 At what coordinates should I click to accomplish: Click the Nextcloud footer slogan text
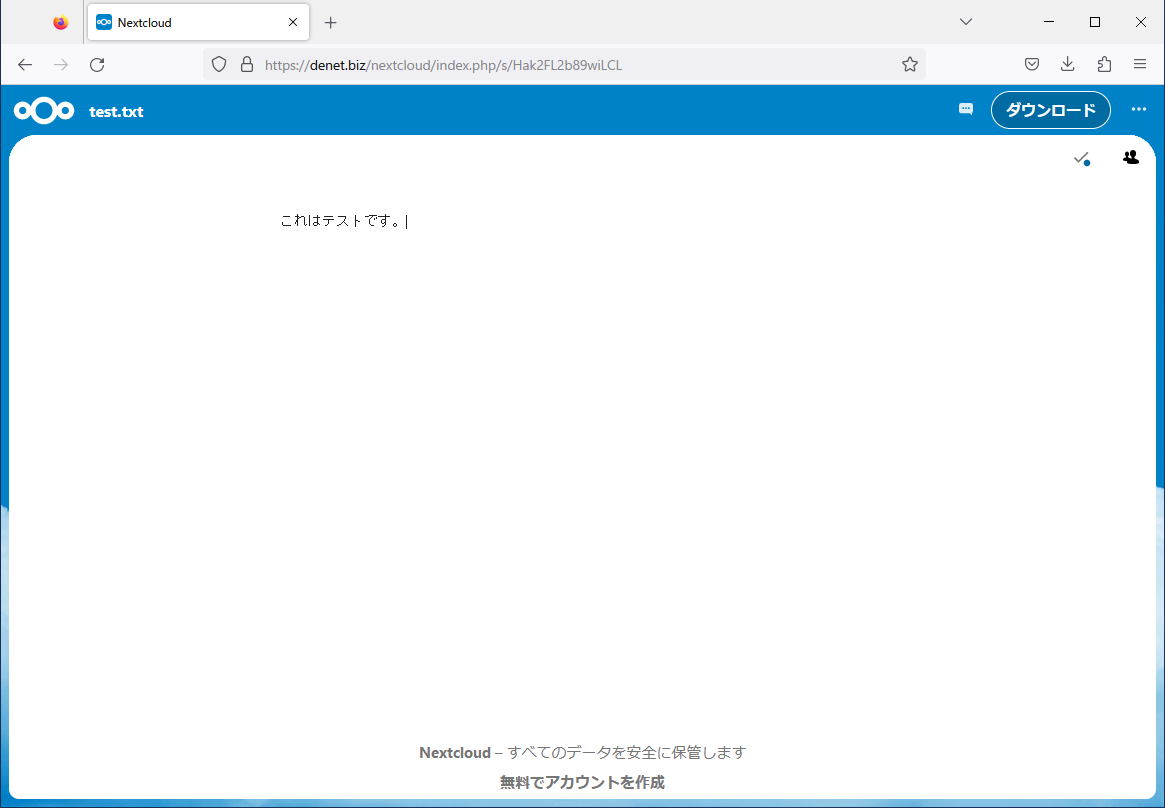pyautogui.click(x=582, y=752)
